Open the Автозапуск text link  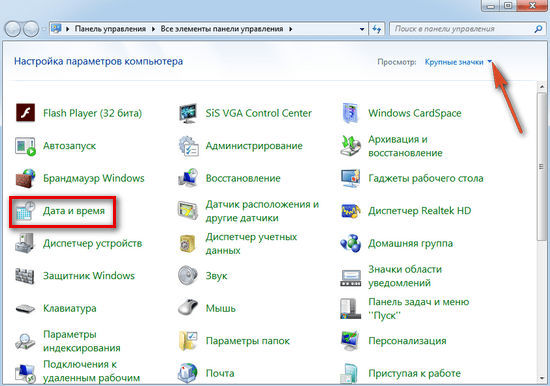pos(69,146)
